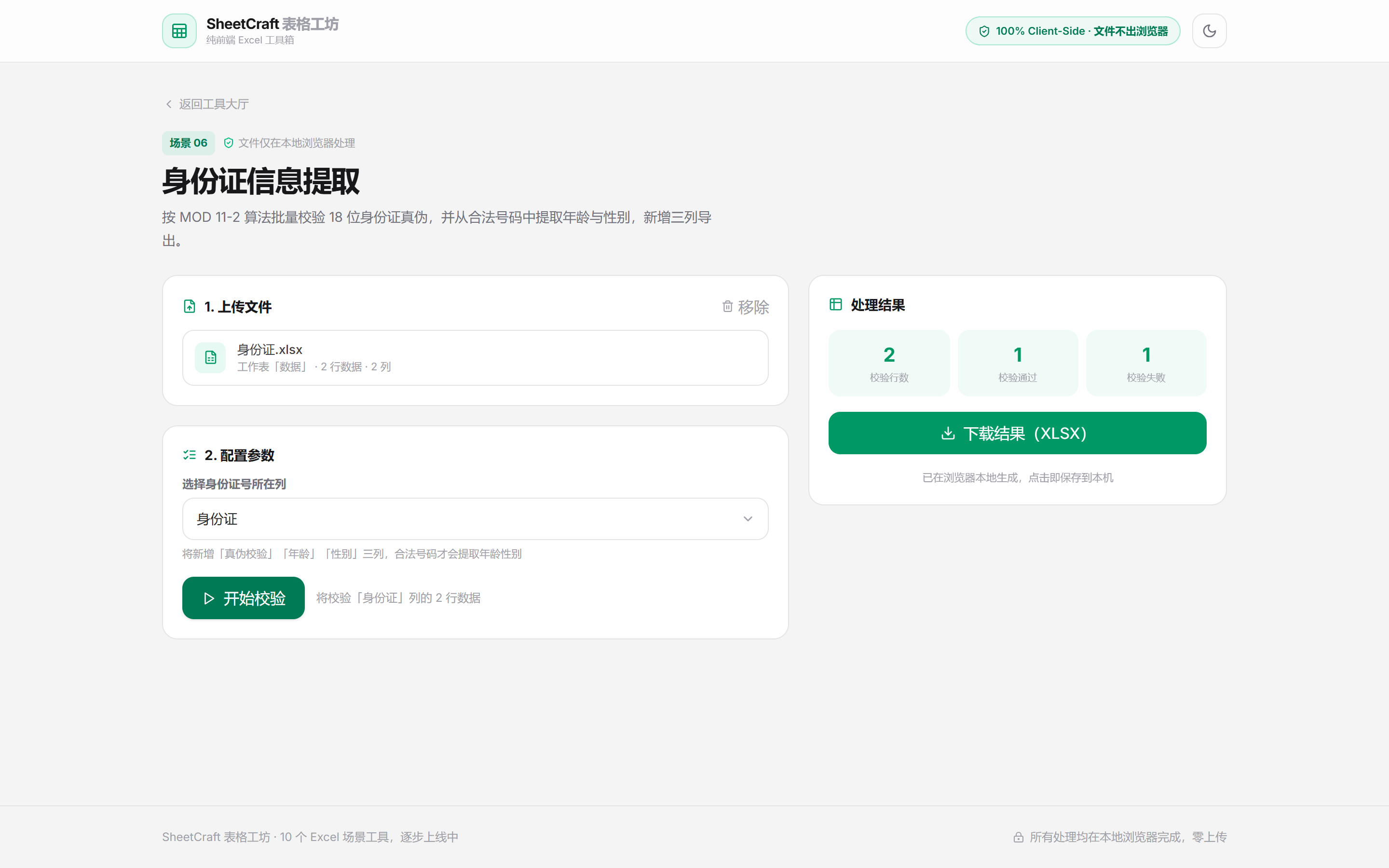Click the trash icon beside 移除
The image size is (1389, 868).
tap(727, 307)
